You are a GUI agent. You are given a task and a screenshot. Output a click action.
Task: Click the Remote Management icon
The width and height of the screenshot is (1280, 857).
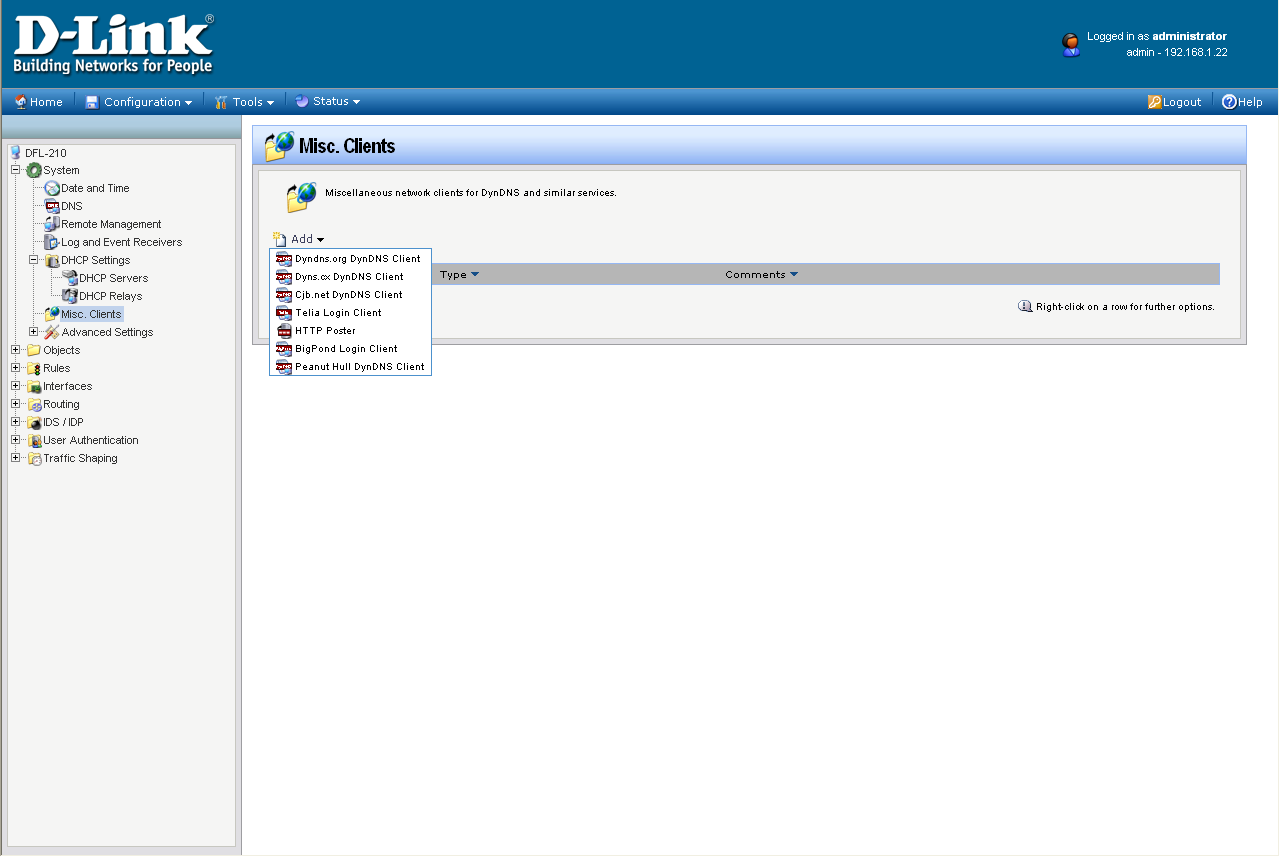pos(52,224)
